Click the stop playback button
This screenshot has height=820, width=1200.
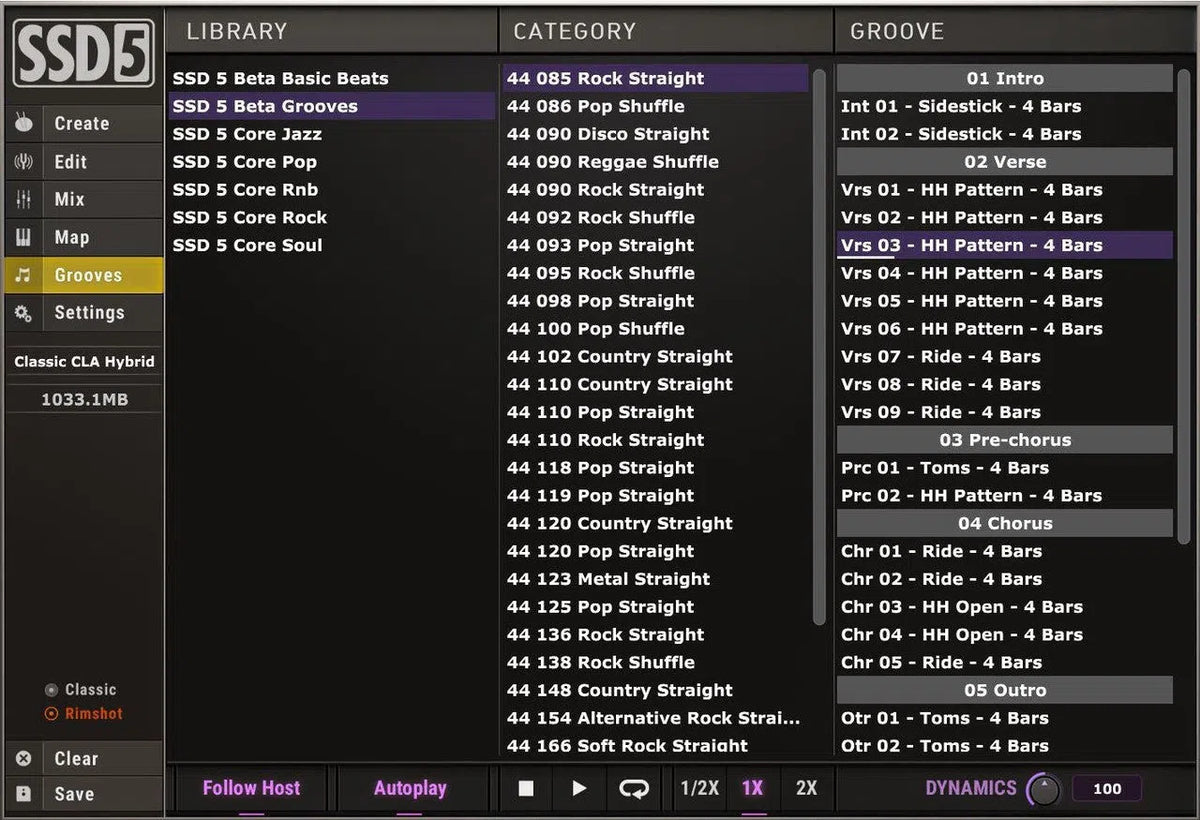[x=526, y=788]
